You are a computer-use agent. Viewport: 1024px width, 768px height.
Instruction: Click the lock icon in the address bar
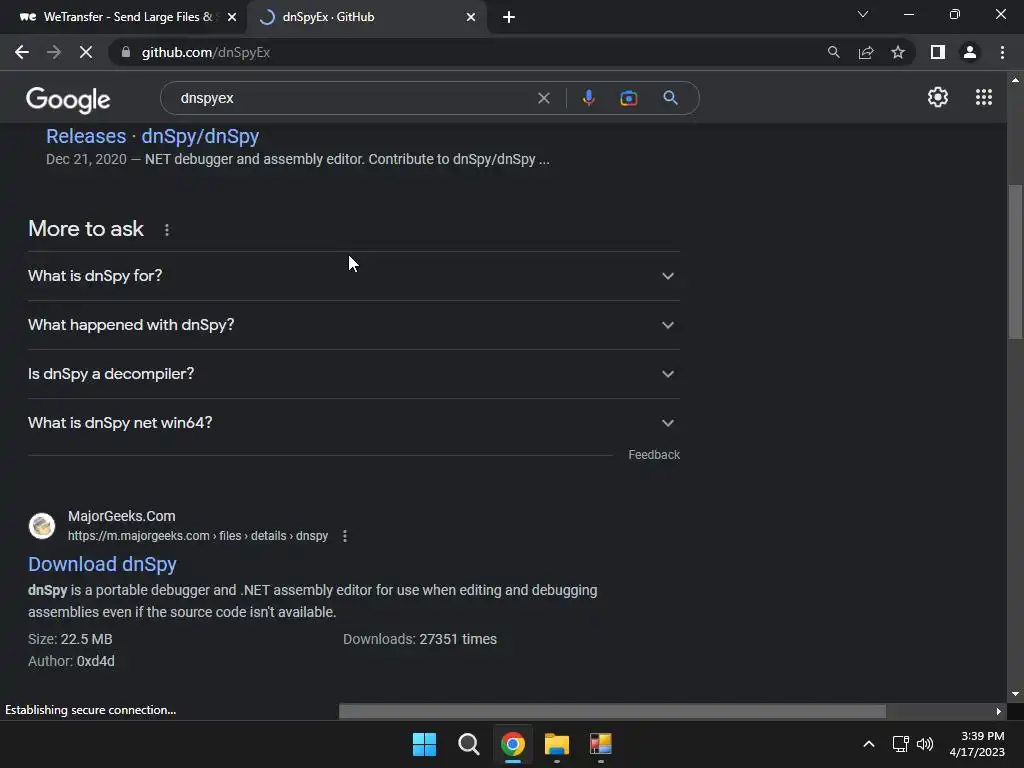pyautogui.click(x=126, y=52)
